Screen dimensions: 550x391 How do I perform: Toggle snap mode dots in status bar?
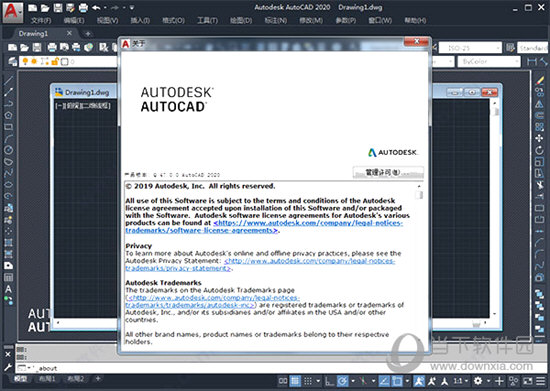point(308,381)
